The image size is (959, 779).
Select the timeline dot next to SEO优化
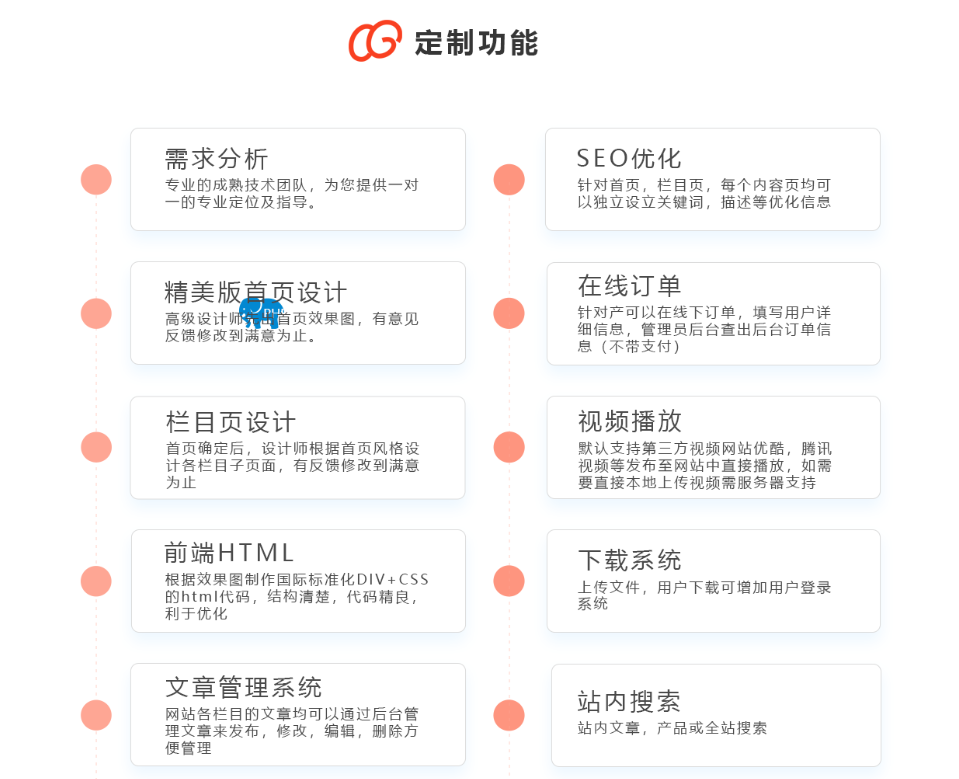click(509, 180)
